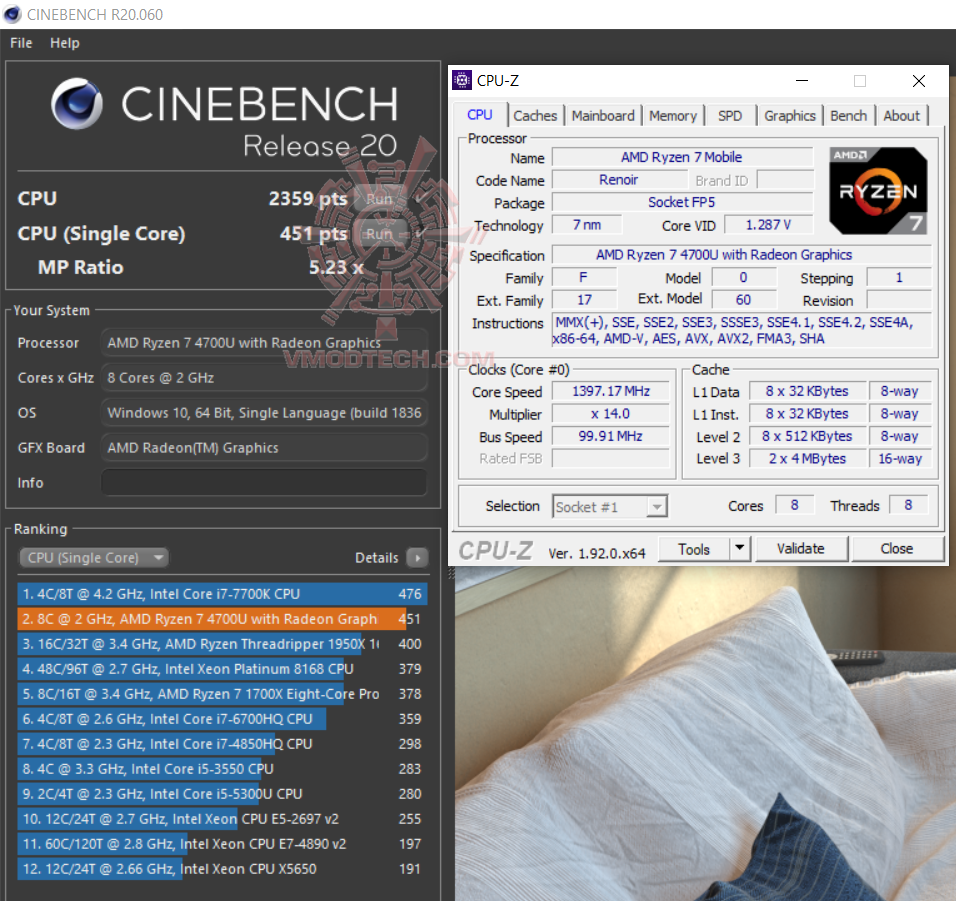The image size is (956, 901).
Task: Click the Core VID value 1.287 V
Action: 768,225
